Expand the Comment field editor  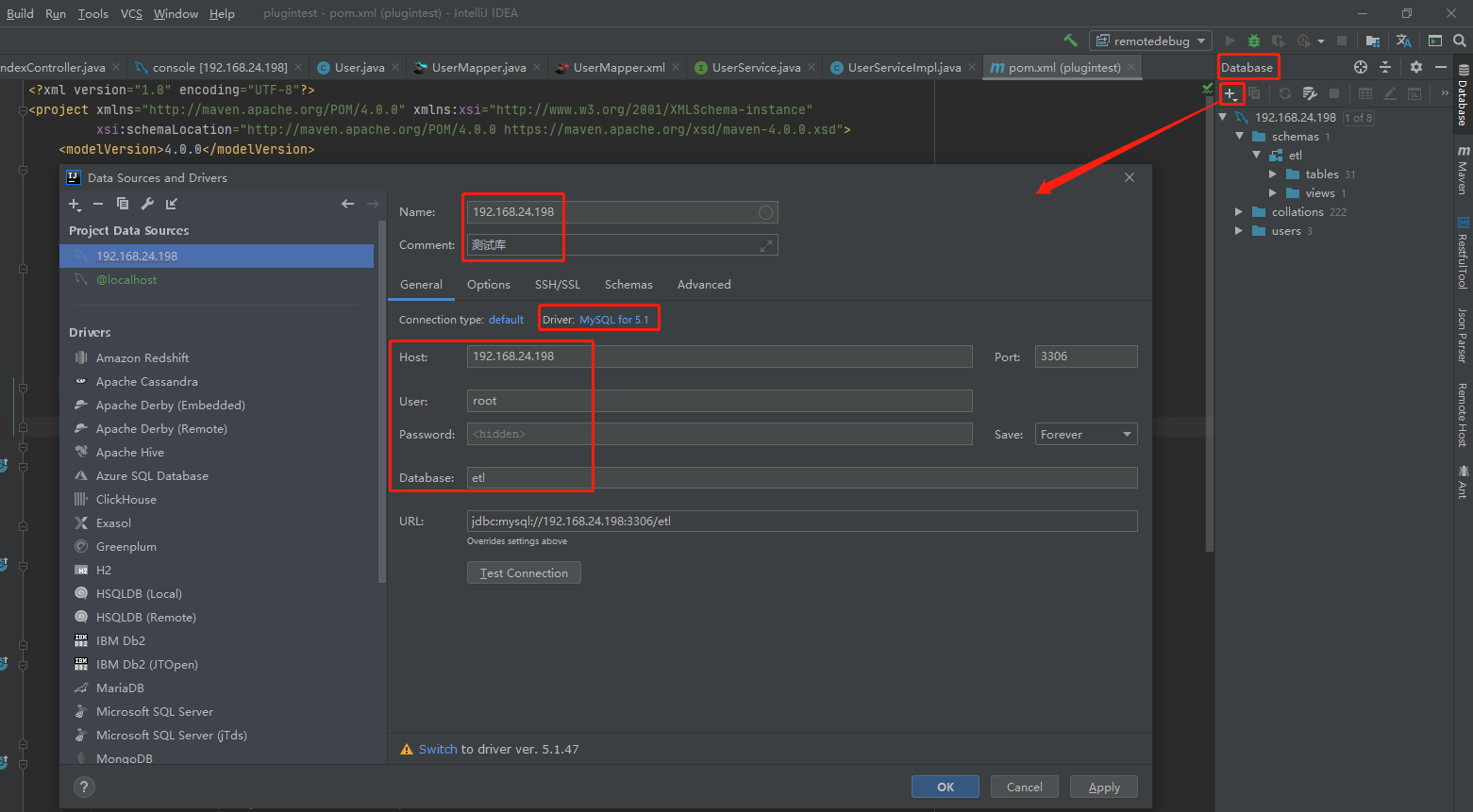tap(766, 245)
